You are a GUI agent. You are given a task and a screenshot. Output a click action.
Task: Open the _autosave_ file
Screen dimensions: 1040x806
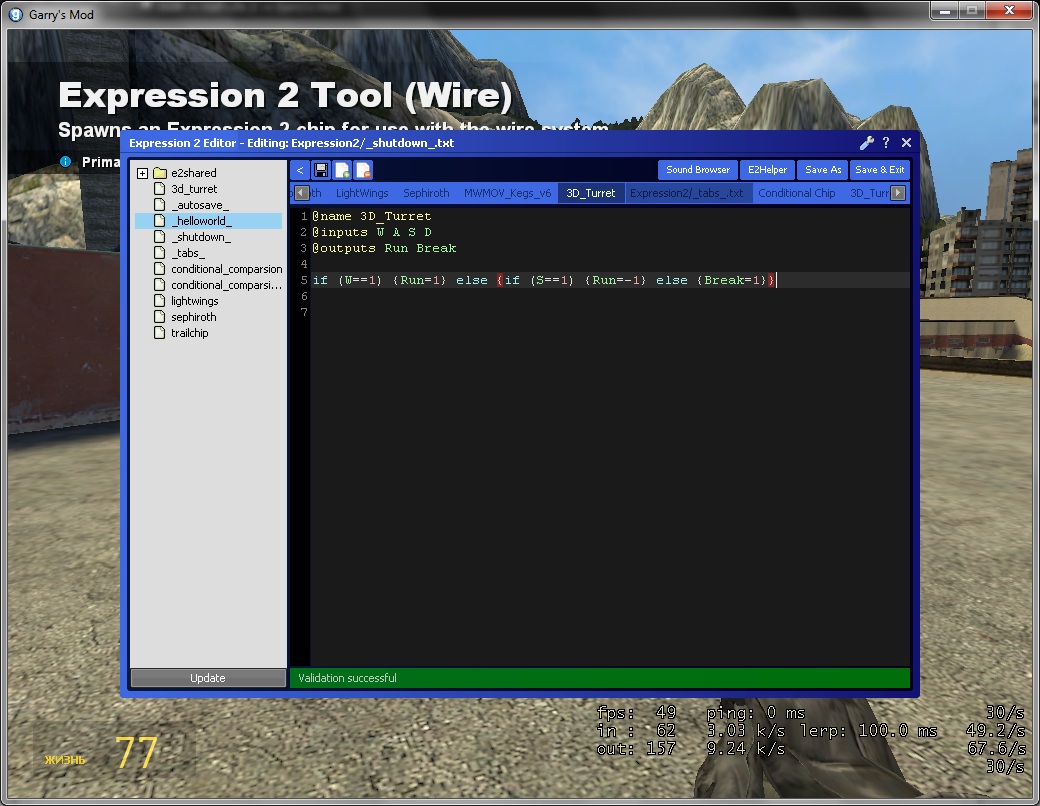[200, 205]
